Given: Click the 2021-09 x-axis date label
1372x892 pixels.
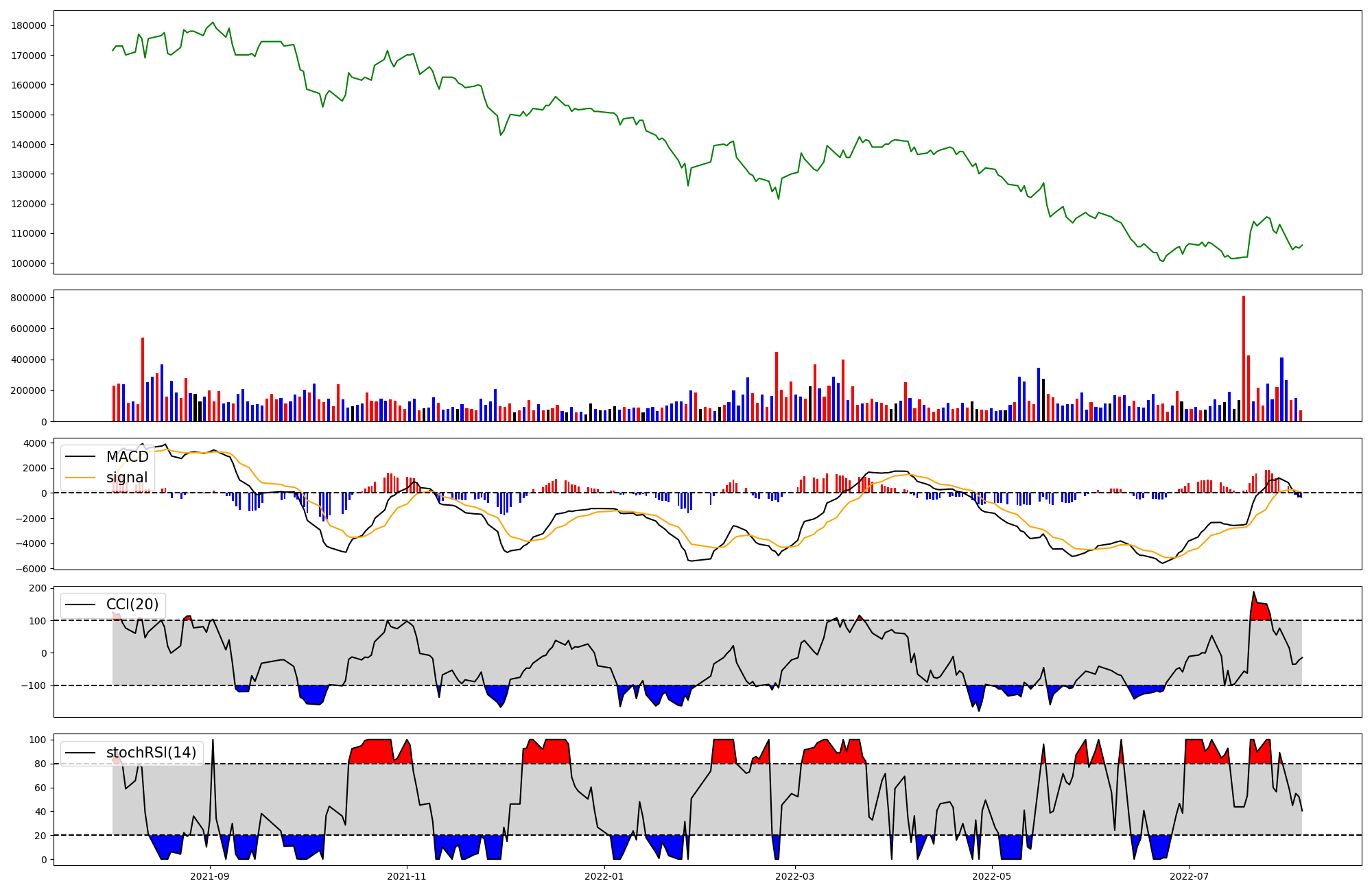Looking at the screenshot, I should tap(210, 876).
